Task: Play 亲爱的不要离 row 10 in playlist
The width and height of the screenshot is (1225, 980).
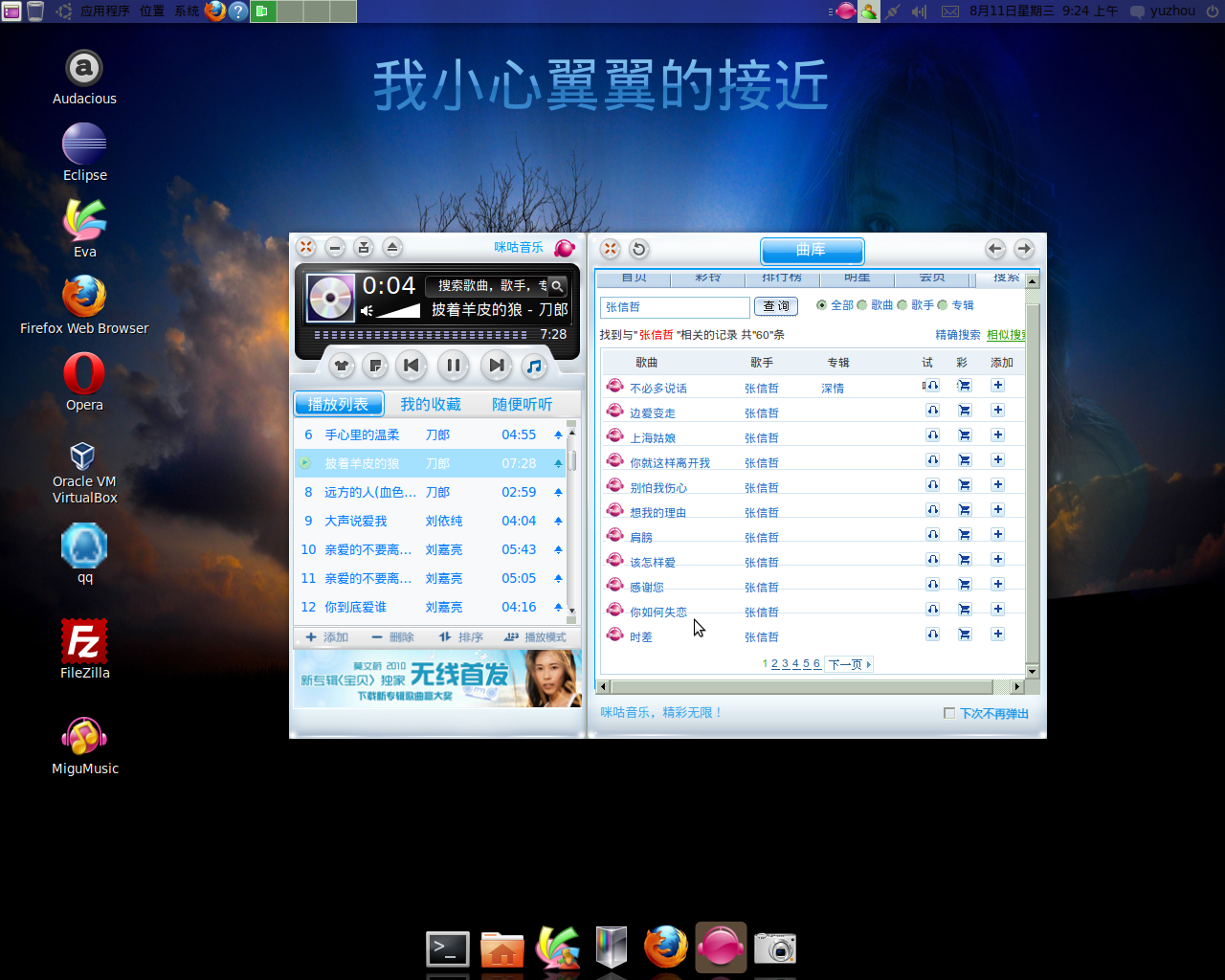Action: [431, 549]
